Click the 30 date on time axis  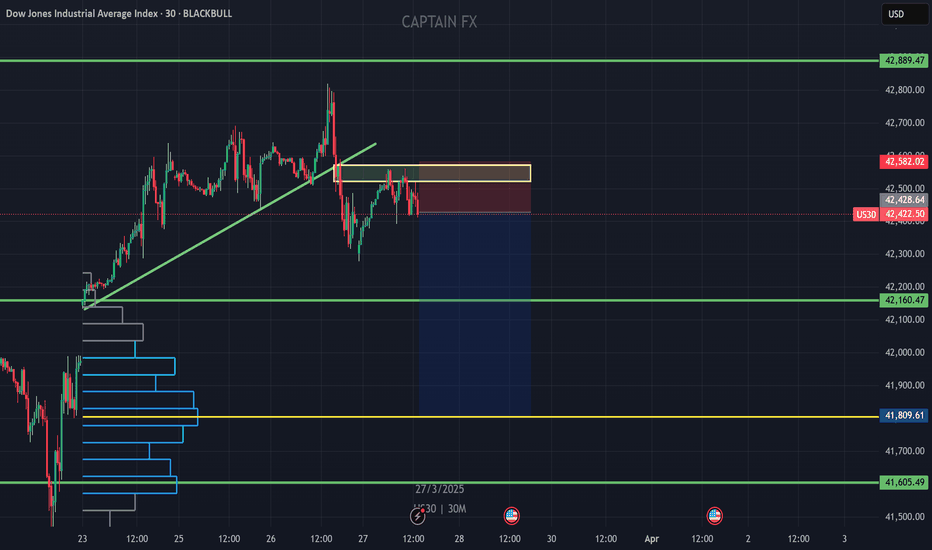tap(552, 539)
